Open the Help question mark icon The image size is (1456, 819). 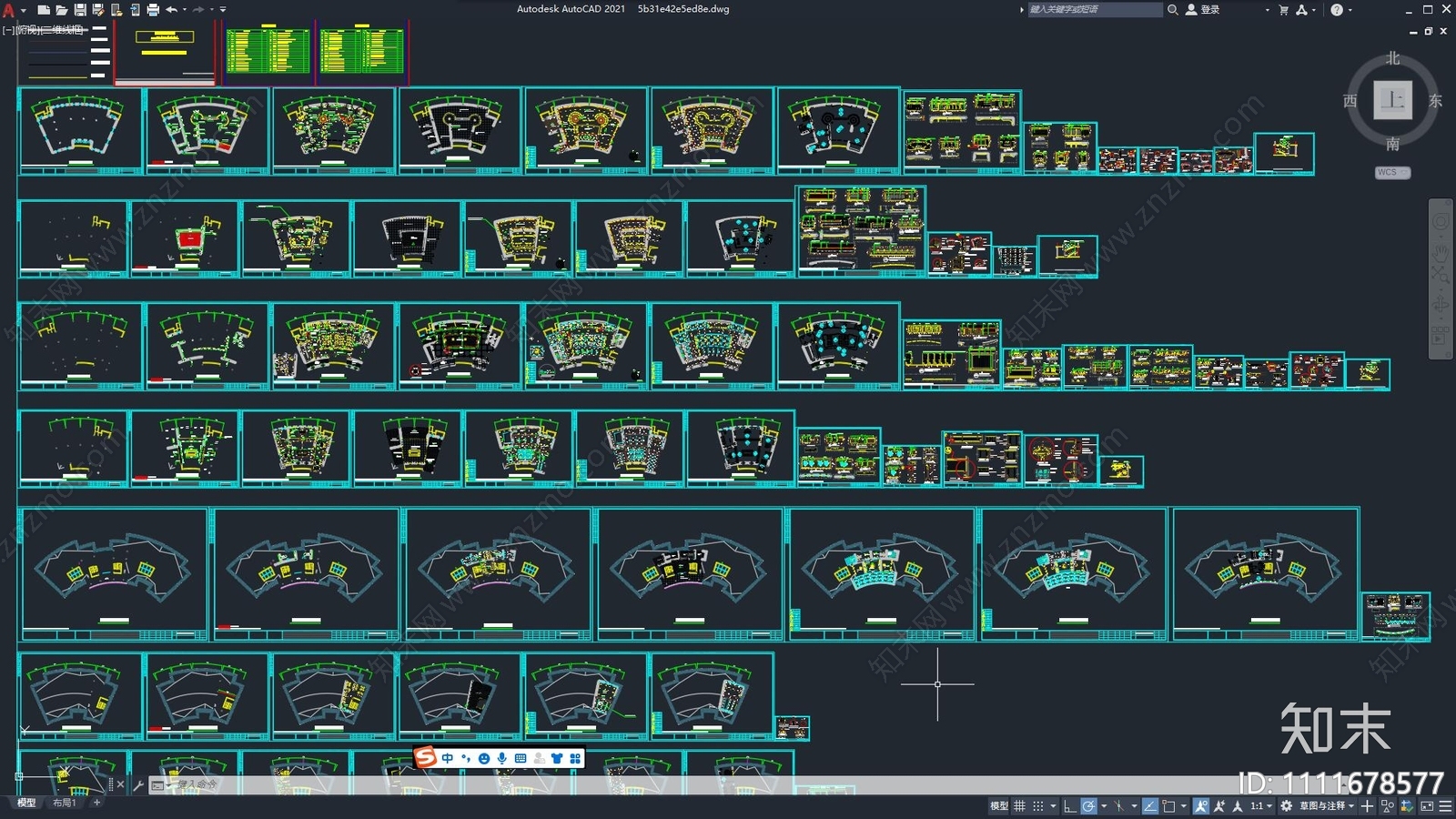pos(1337,9)
